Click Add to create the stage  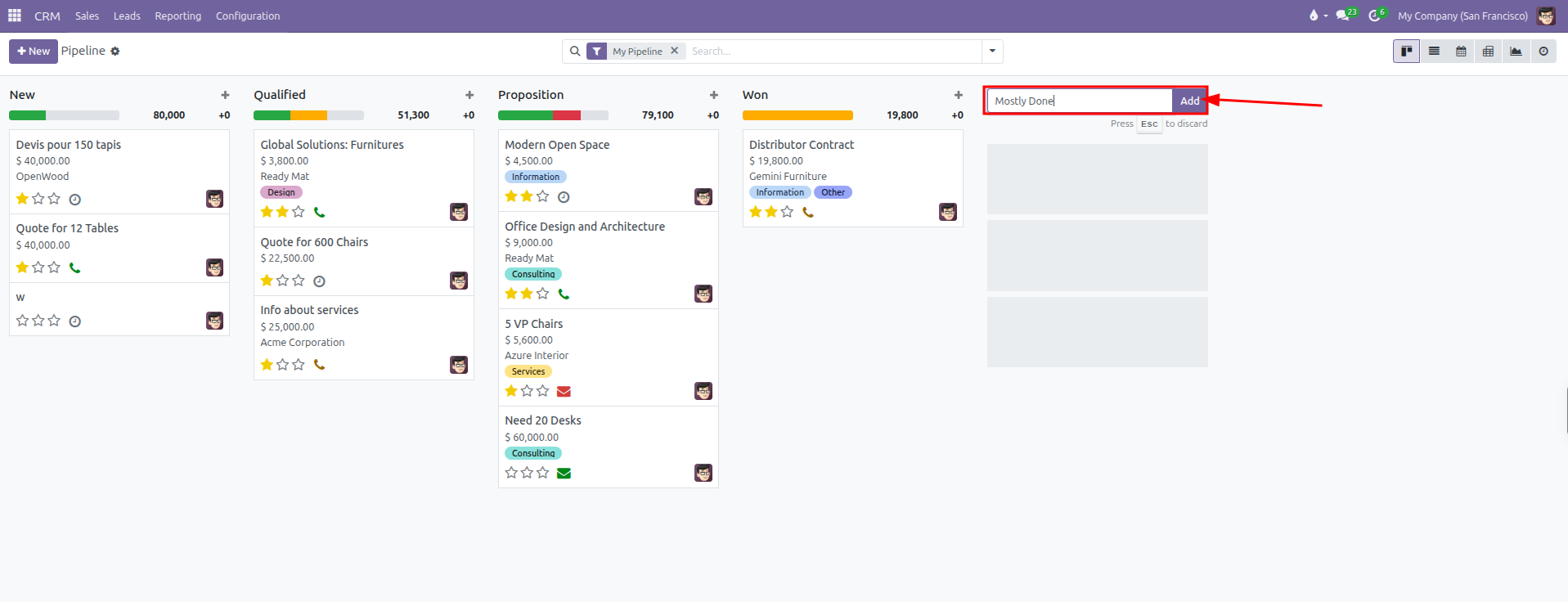[x=1189, y=101]
